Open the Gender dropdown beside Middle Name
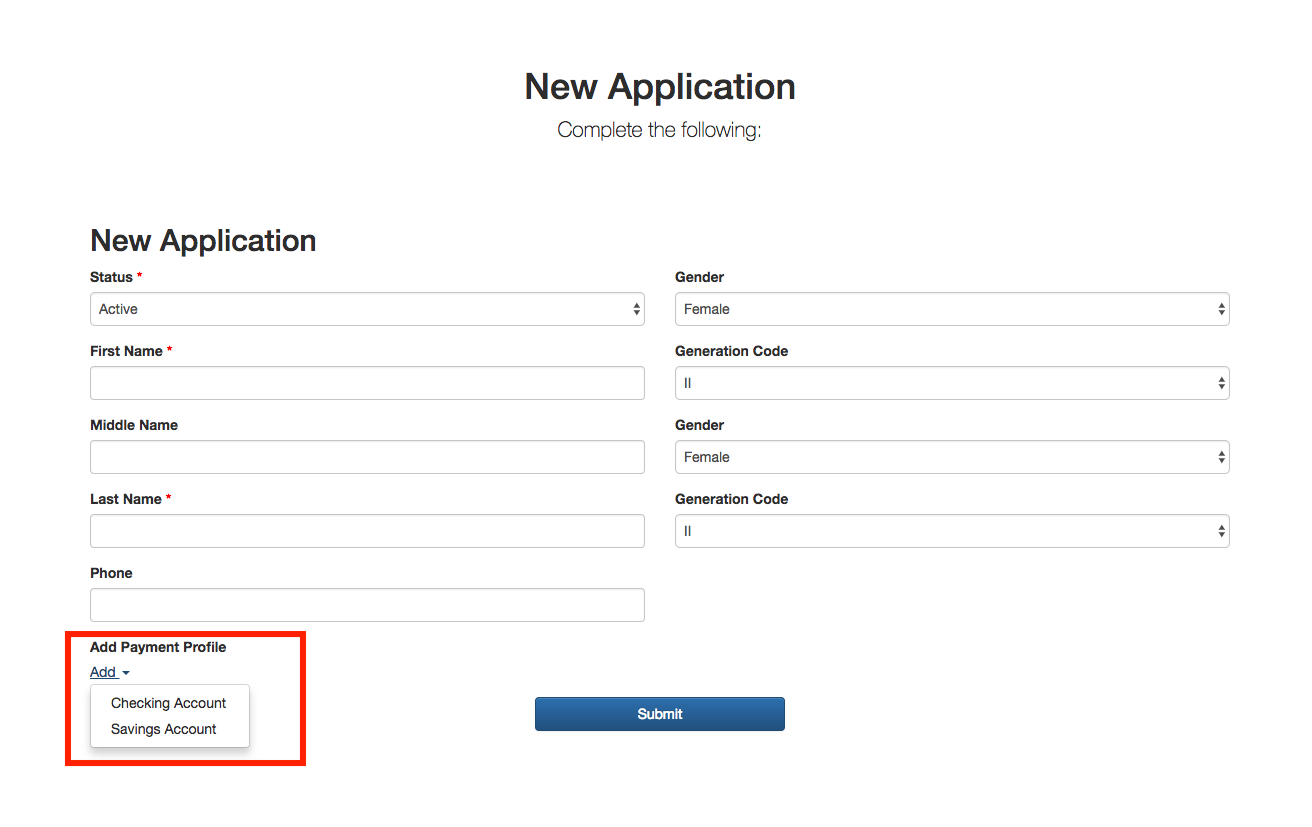The image size is (1312, 827). pyautogui.click(x=952, y=457)
